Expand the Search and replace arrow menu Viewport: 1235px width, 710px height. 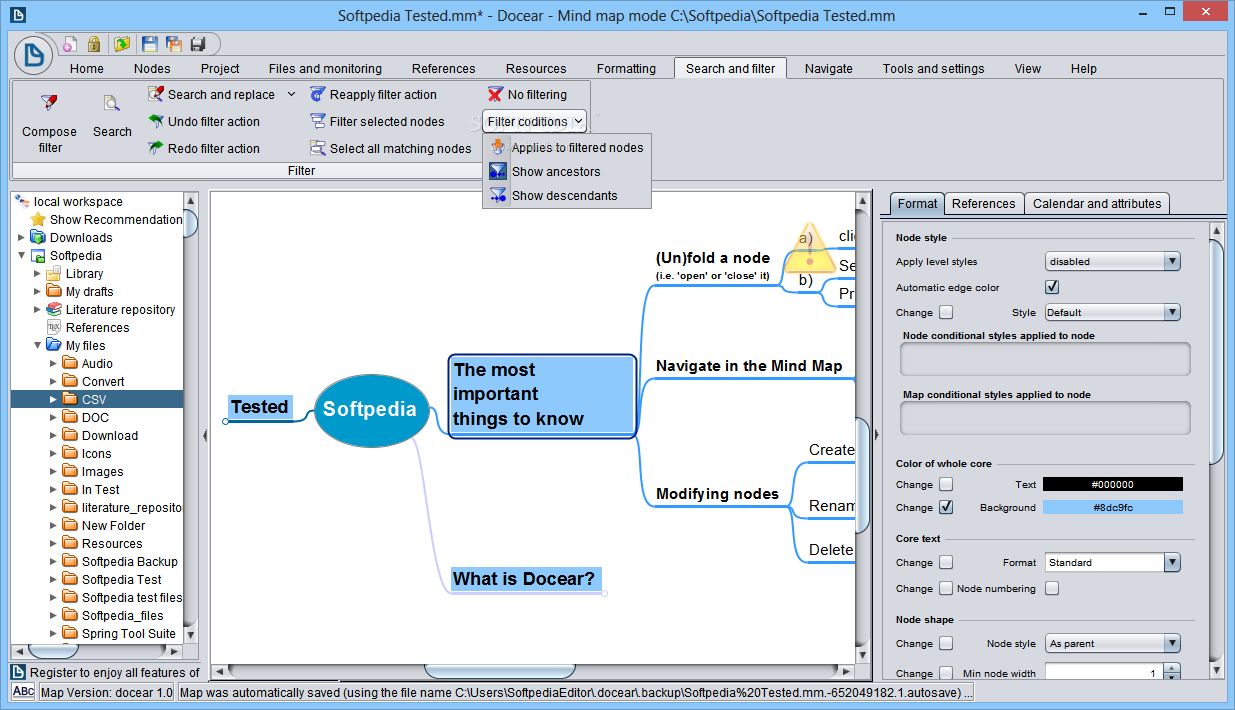[291, 94]
